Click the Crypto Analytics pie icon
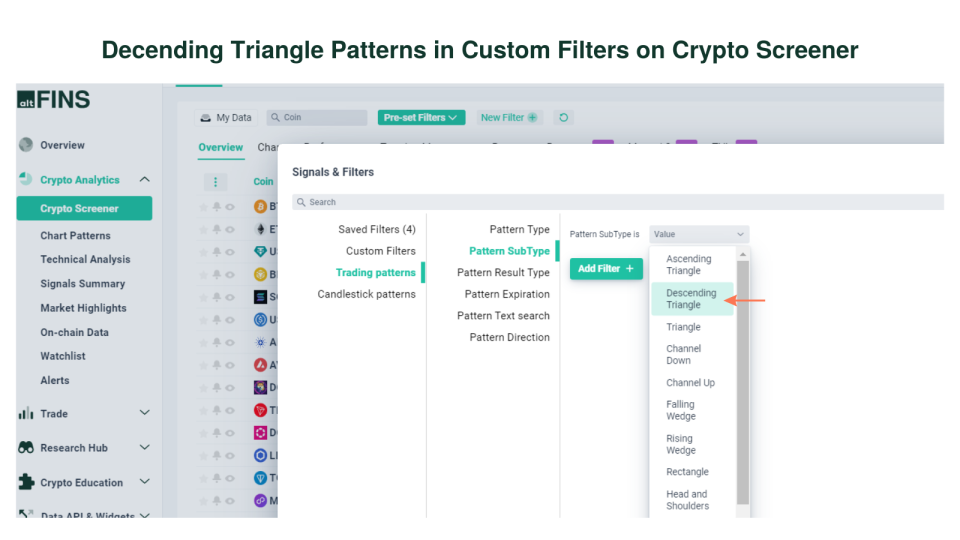The width and height of the screenshot is (960, 540). click(x=26, y=180)
